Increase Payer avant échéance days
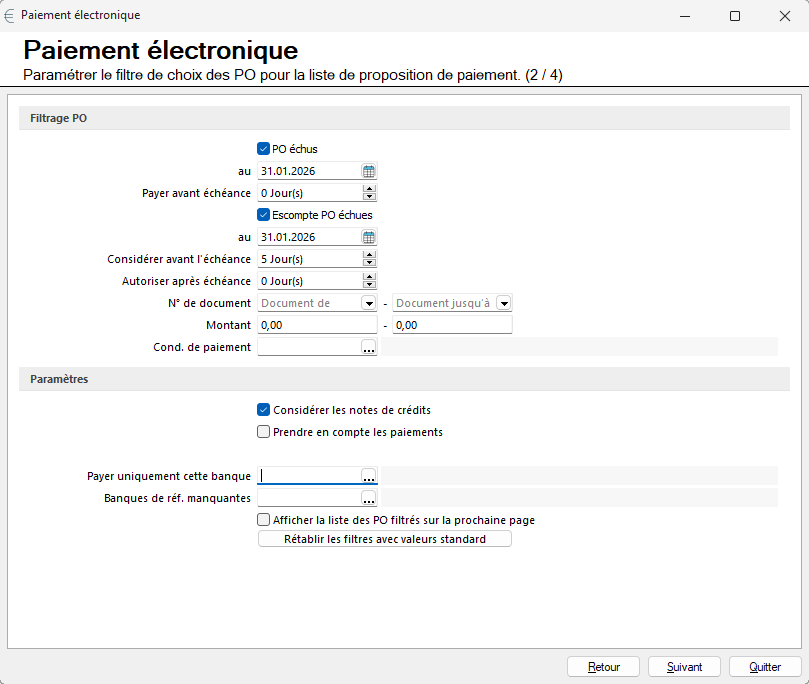This screenshot has width=809, height=684. coord(369,189)
